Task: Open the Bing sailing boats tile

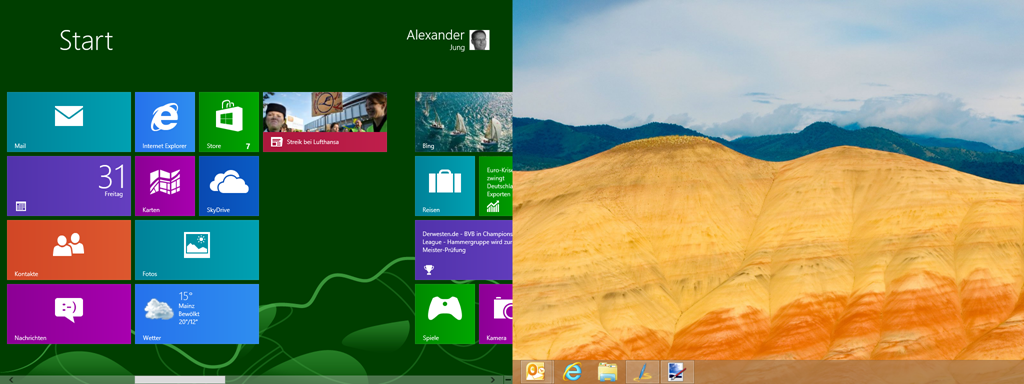Action: [464, 122]
